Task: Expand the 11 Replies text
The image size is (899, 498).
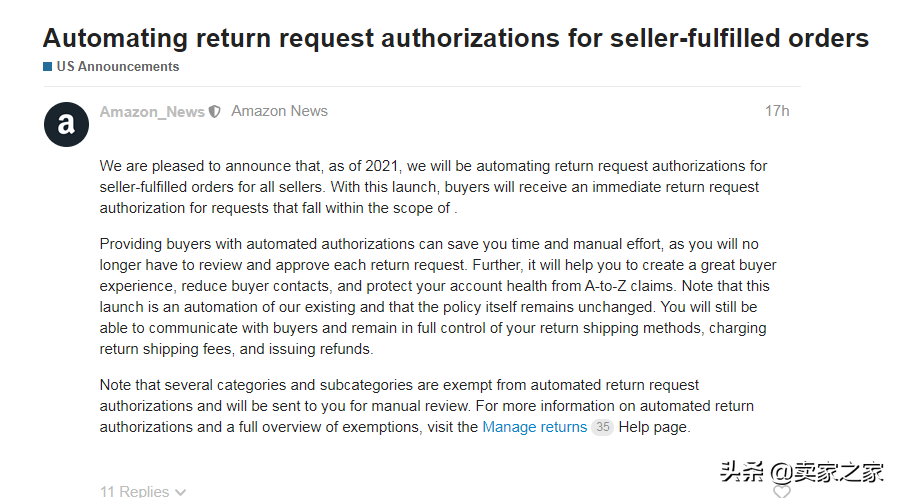Action: click(134, 491)
